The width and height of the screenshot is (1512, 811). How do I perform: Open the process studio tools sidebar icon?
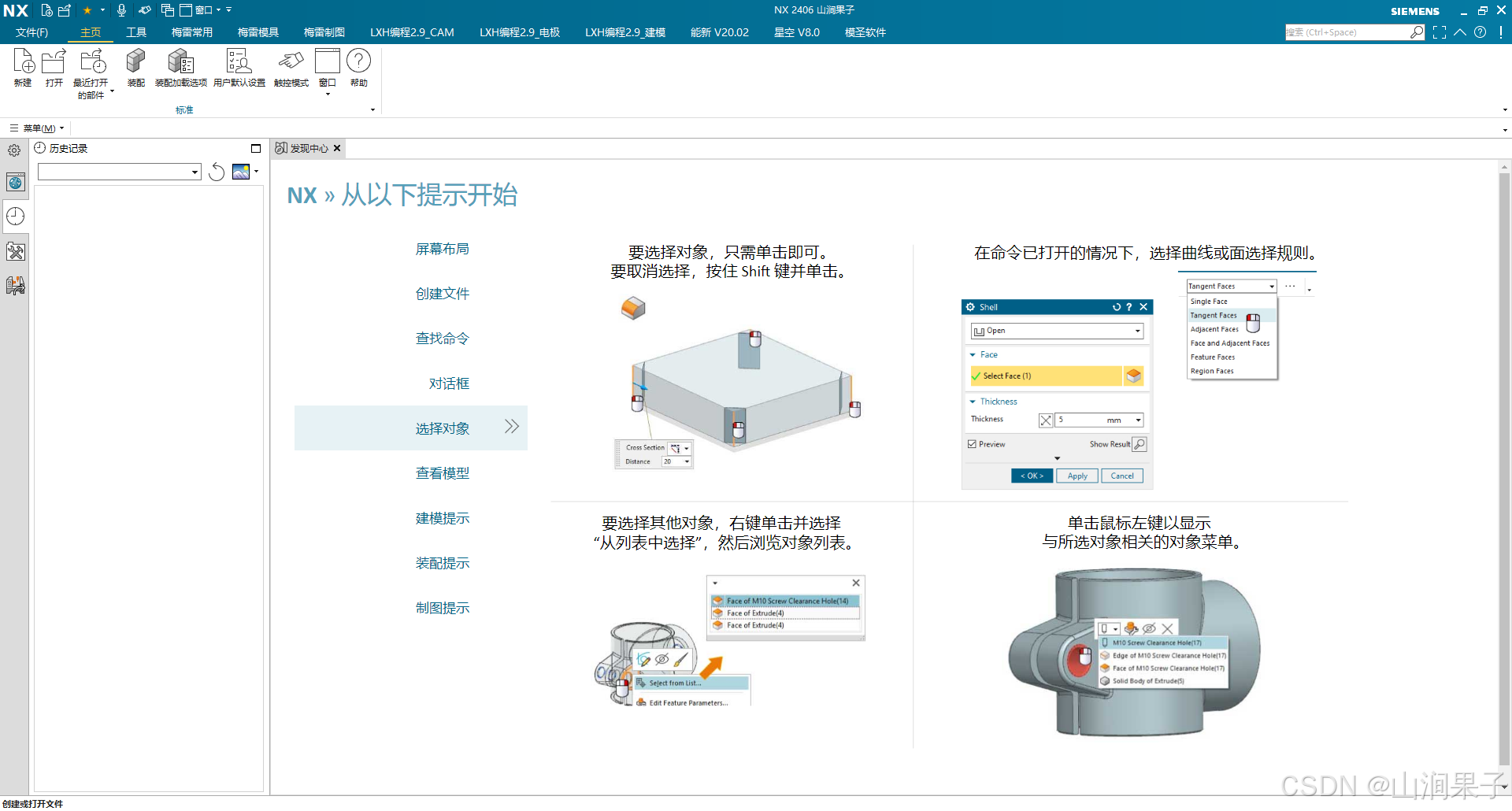(x=16, y=251)
